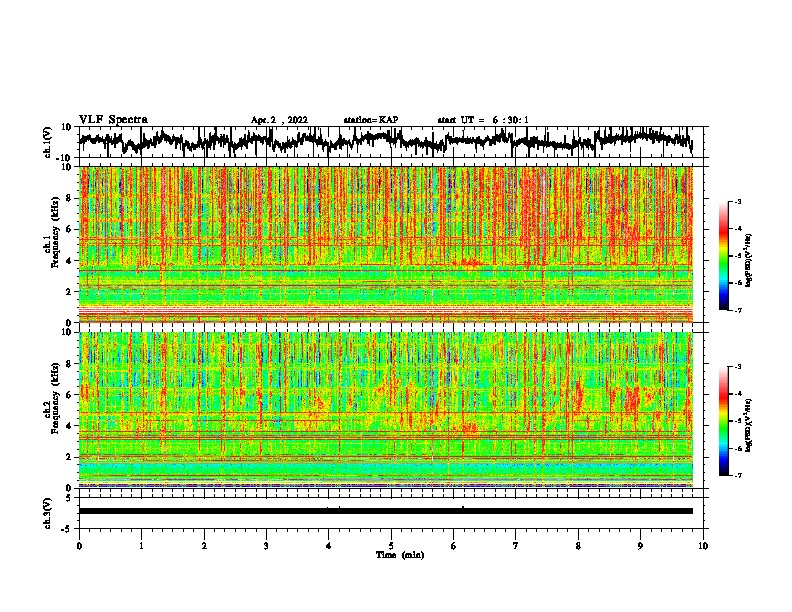Click time axis tick label "7"
Image resolution: width=792 pixels, height=612 pixels.
pos(516,546)
